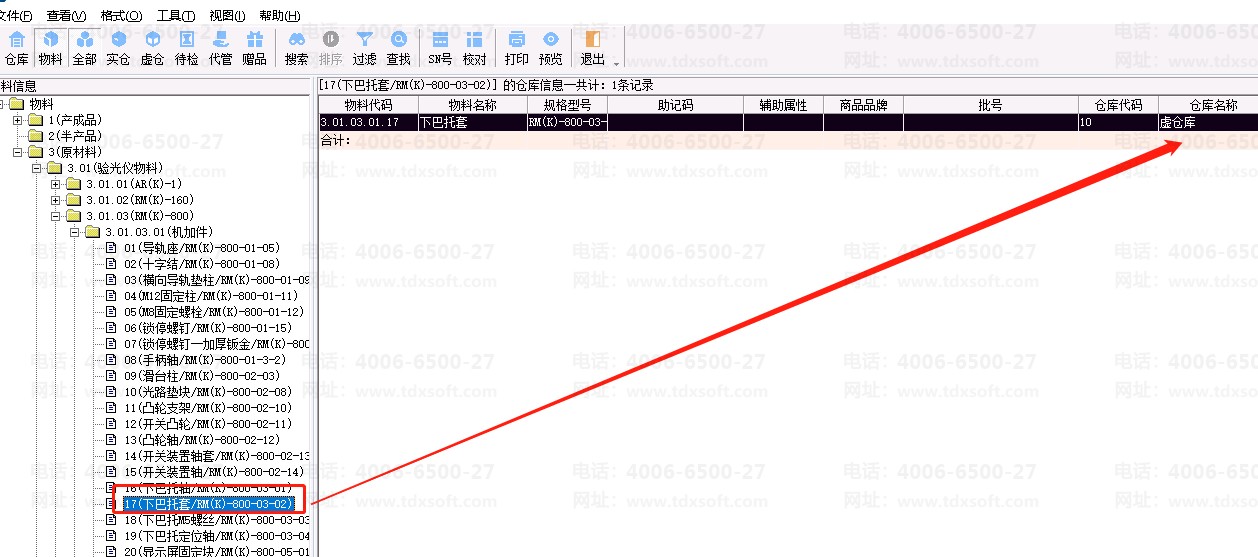Toggle the 物料 view button in toolbar

click(x=51, y=48)
